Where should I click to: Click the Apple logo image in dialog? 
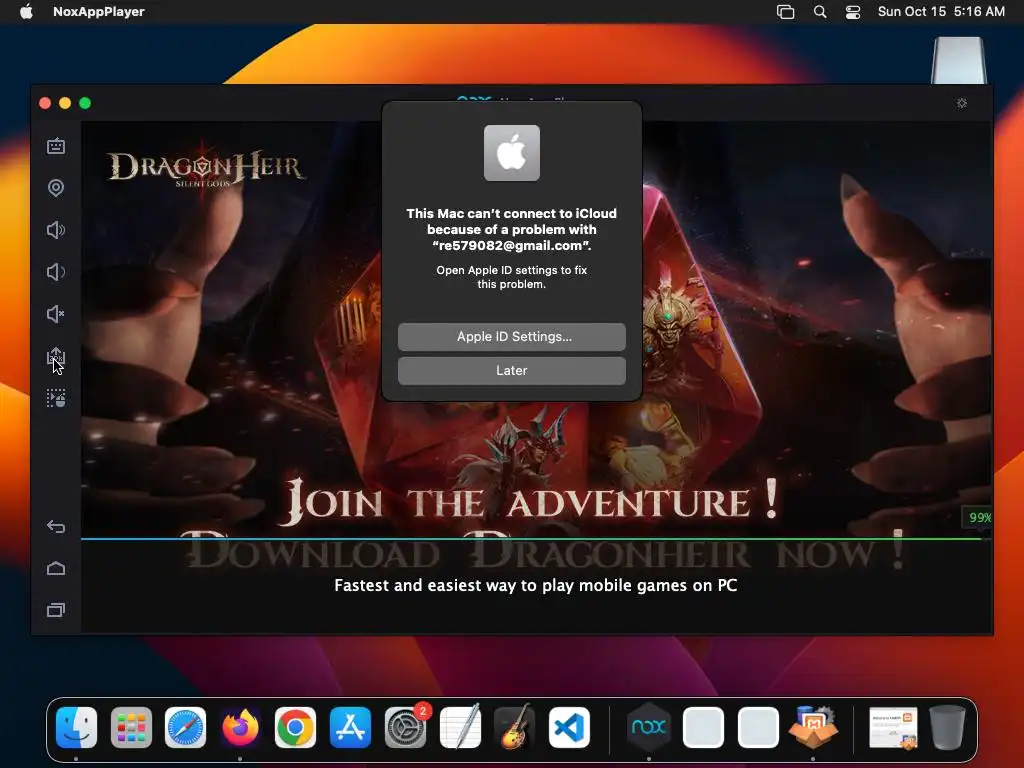coord(511,153)
